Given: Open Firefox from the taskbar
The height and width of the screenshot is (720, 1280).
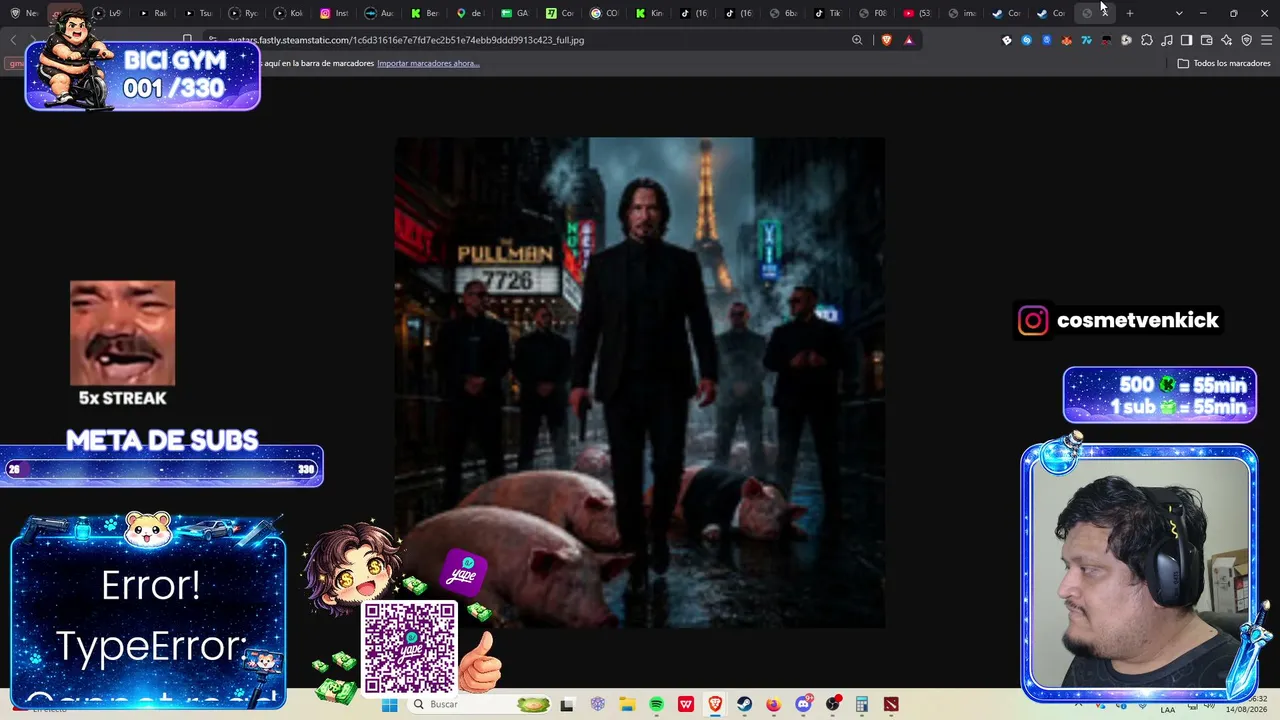Looking at the screenshot, I should tap(773, 704).
